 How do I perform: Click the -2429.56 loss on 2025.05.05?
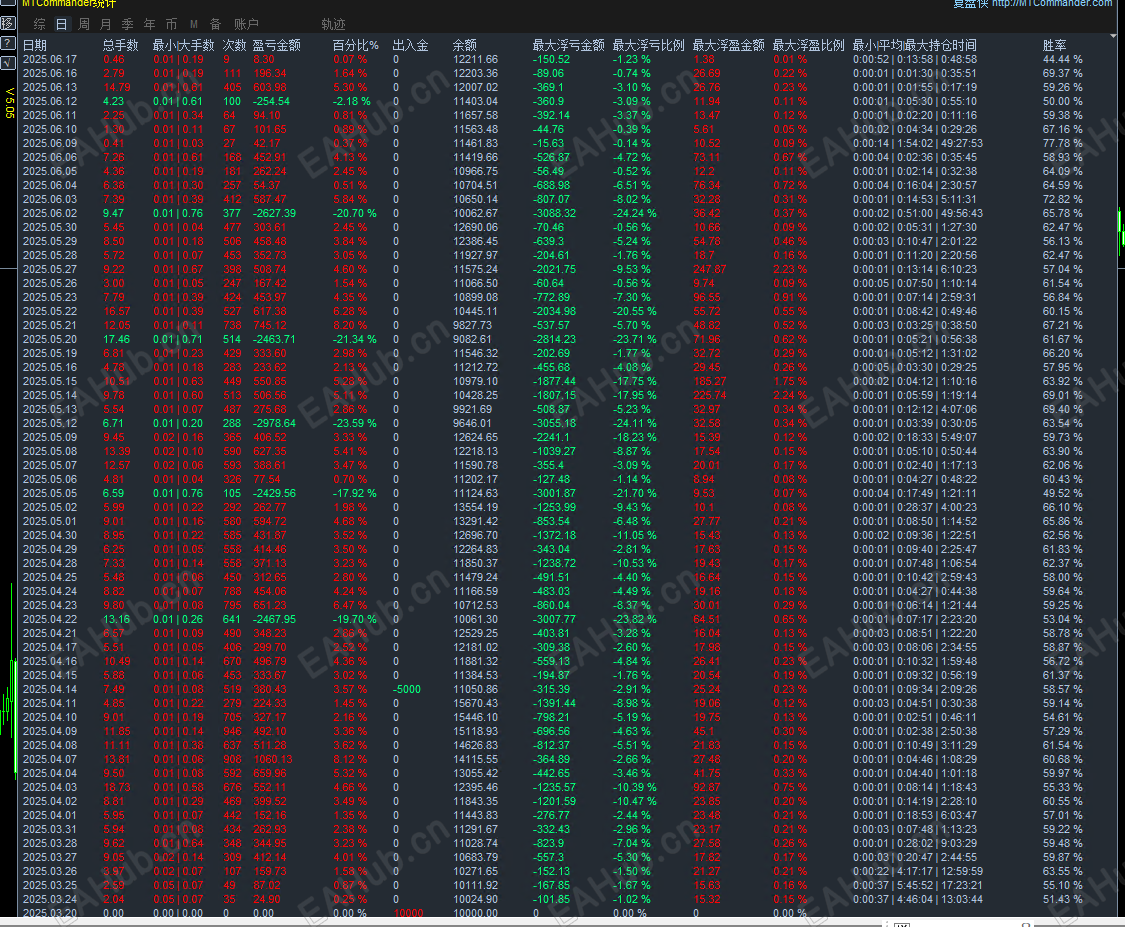coord(274,494)
